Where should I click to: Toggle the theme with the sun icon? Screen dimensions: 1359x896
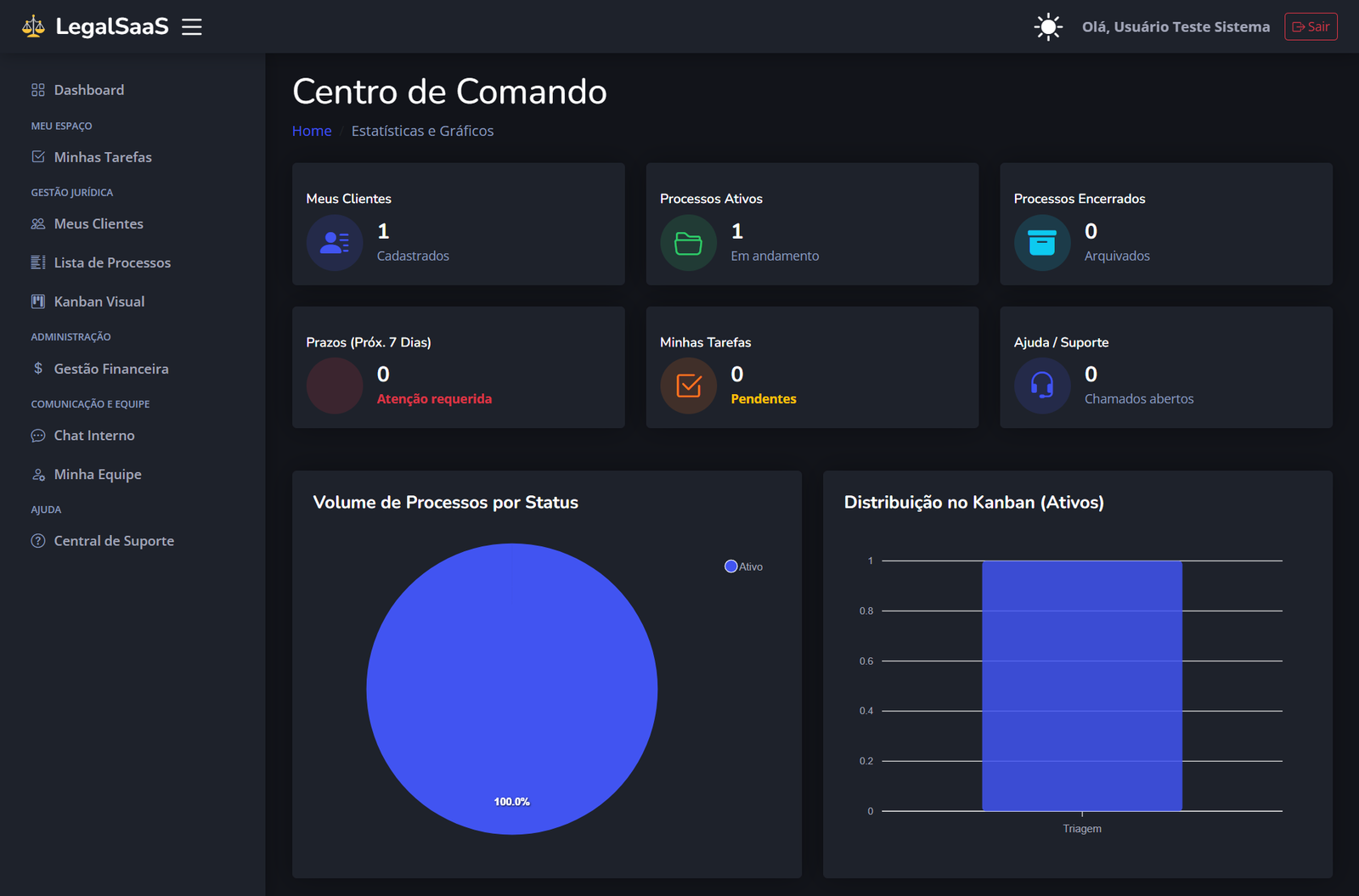(1048, 26)
